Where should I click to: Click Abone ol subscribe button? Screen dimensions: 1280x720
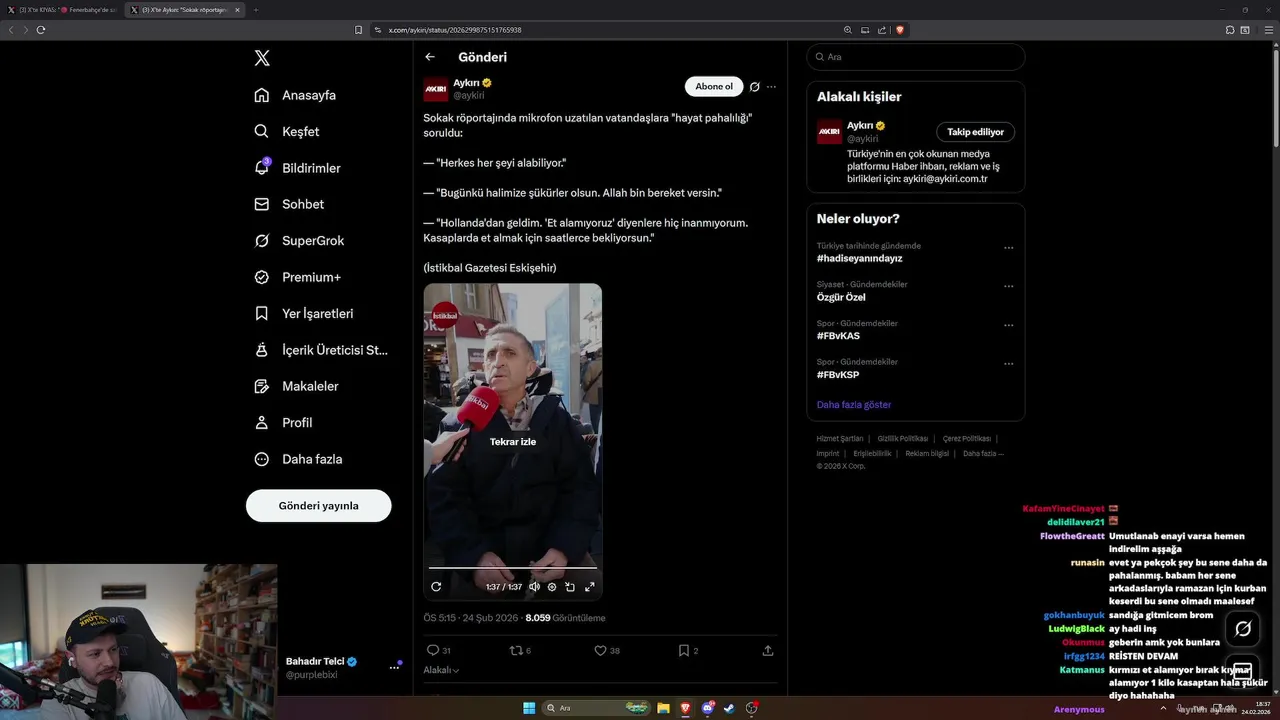point(714,86)
